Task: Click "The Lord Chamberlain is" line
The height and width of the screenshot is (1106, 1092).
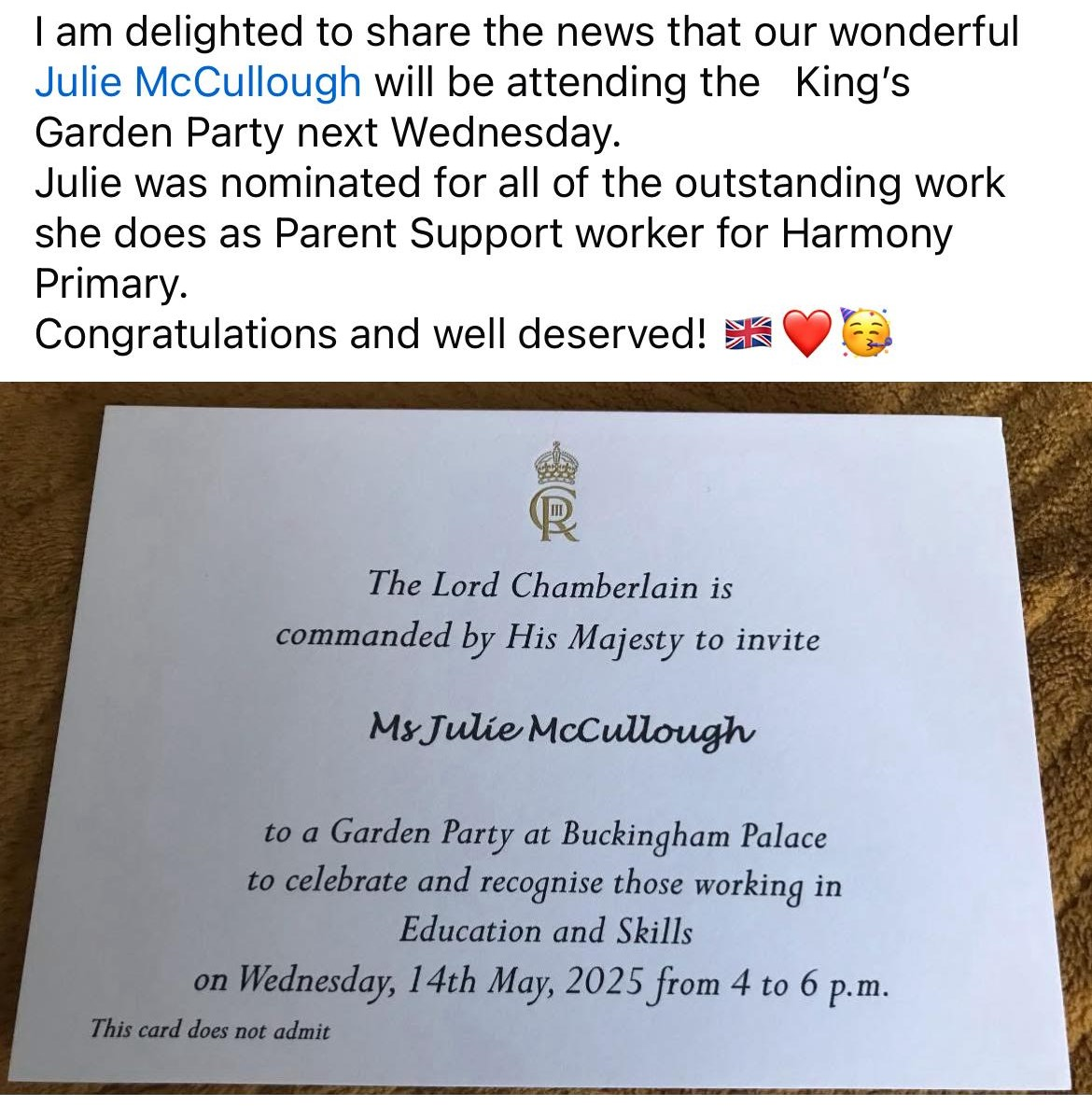Action: pos(551,585)
